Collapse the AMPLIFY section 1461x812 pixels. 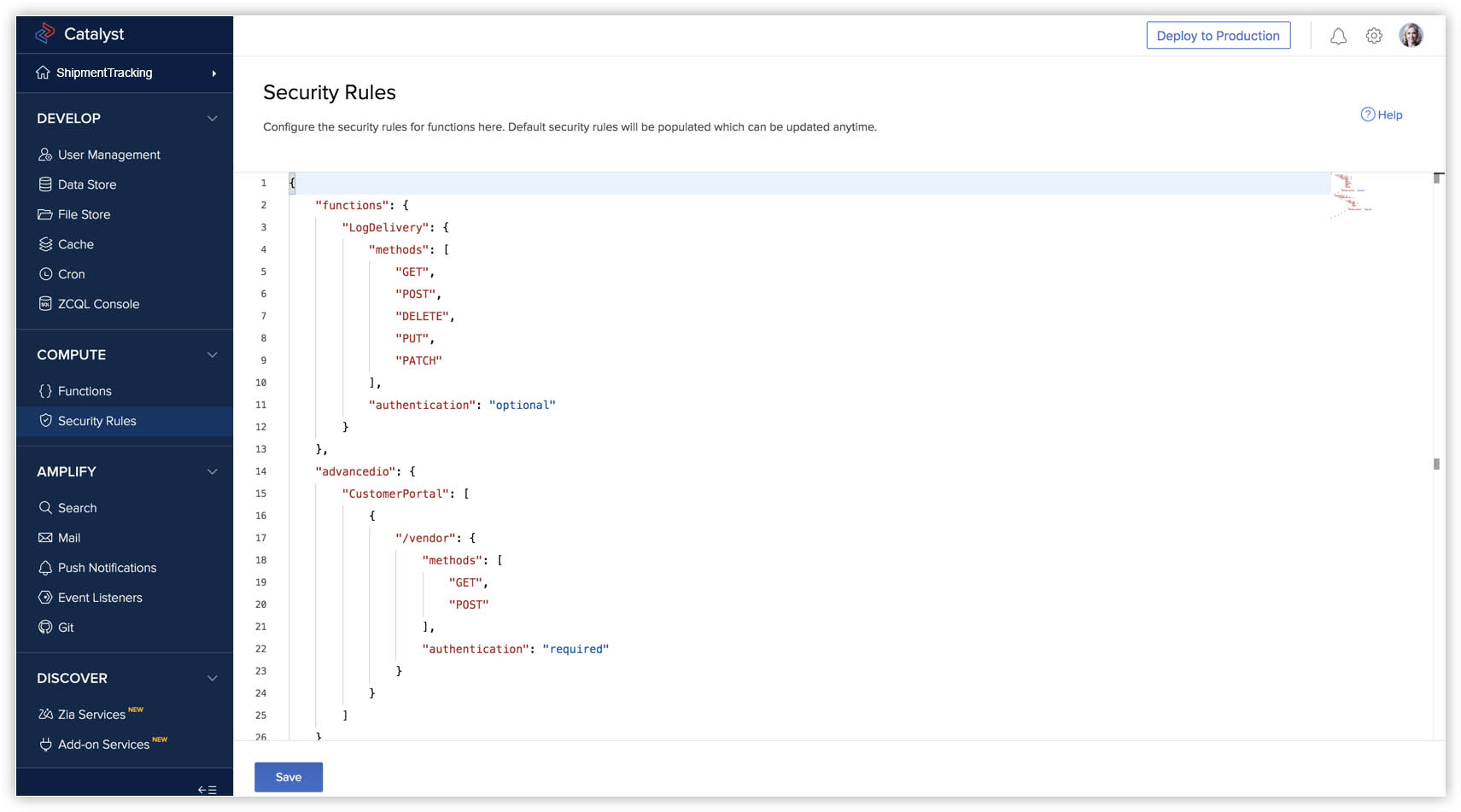pyautogui.click(x=213, y=472)
